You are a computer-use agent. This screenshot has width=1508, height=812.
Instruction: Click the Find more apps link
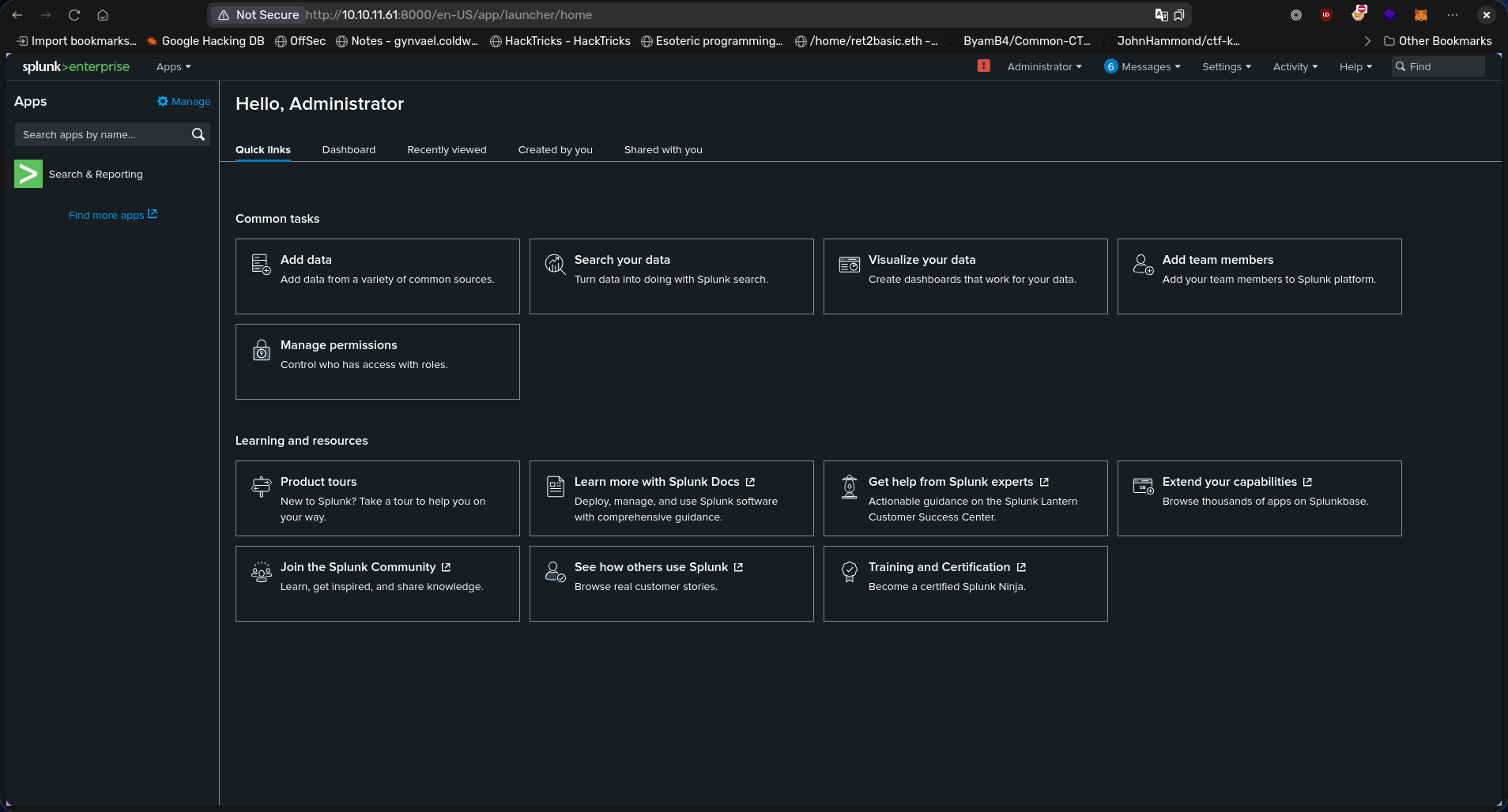tap(113, 215)
